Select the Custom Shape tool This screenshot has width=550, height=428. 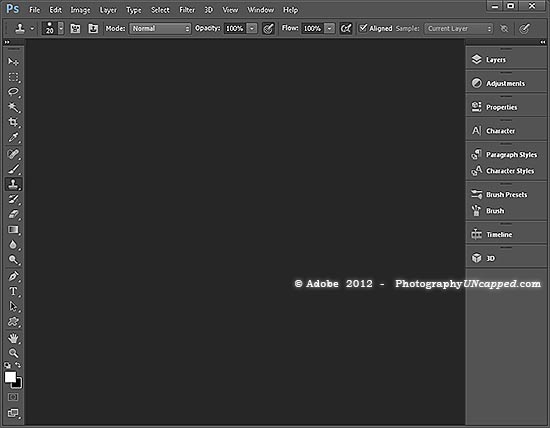pyautogui.click(x=13, y=322)
